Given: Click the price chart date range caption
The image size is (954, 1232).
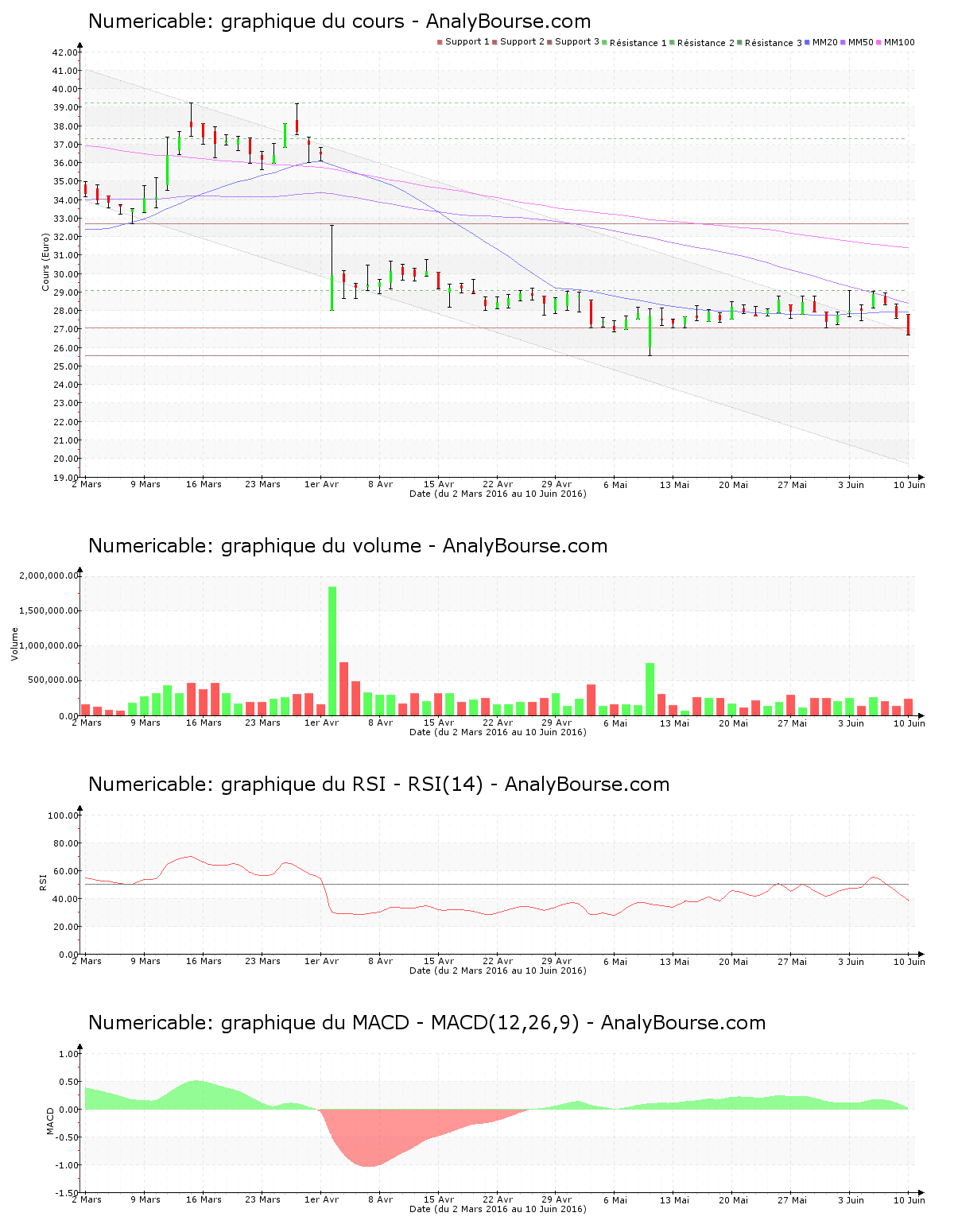Looking at the screenshot, I should click(x=498, y=494).
